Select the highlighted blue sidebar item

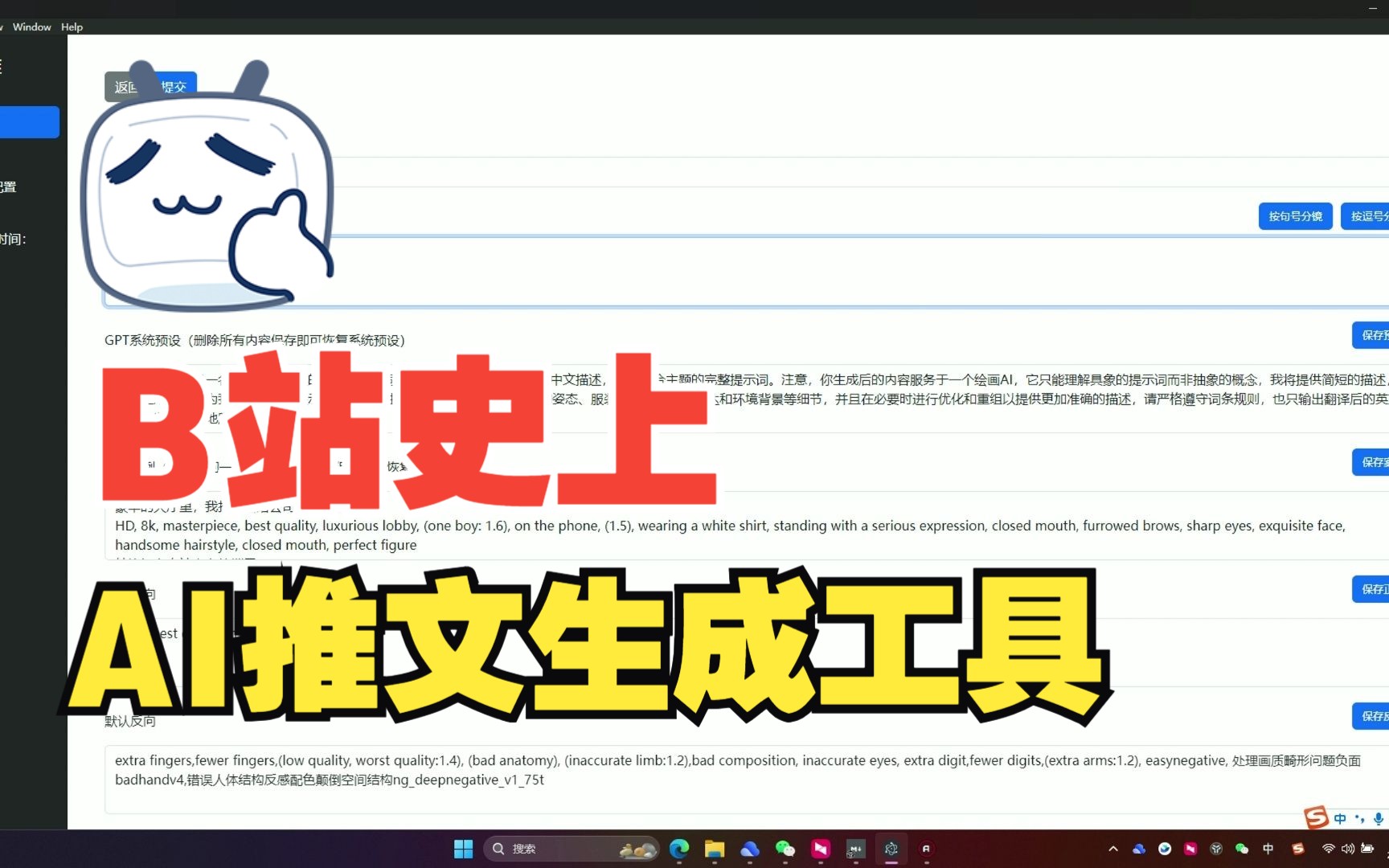pos(30,122)
